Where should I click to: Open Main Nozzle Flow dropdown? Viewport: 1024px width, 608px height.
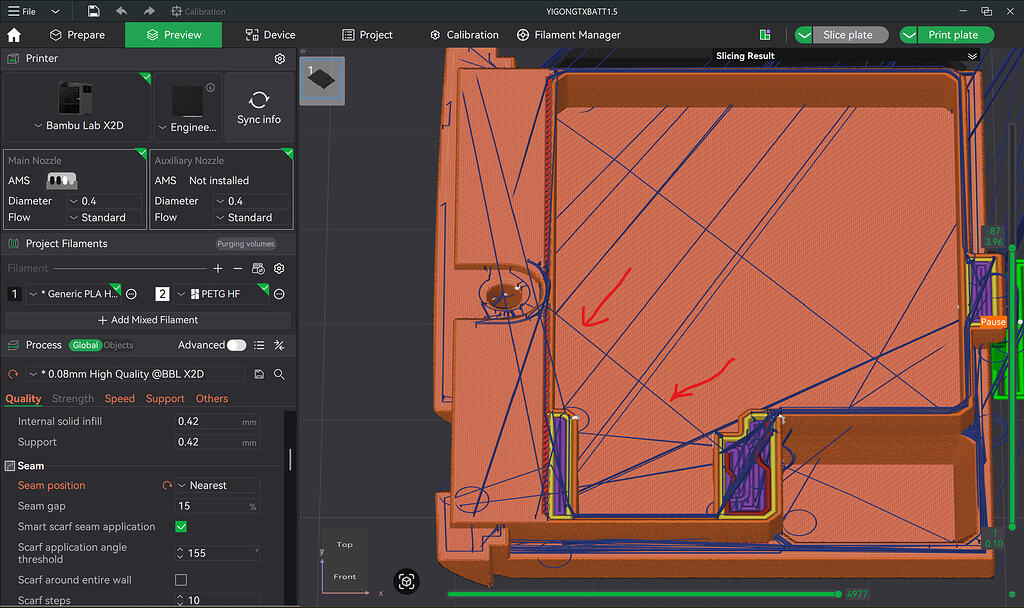point(104,217)
